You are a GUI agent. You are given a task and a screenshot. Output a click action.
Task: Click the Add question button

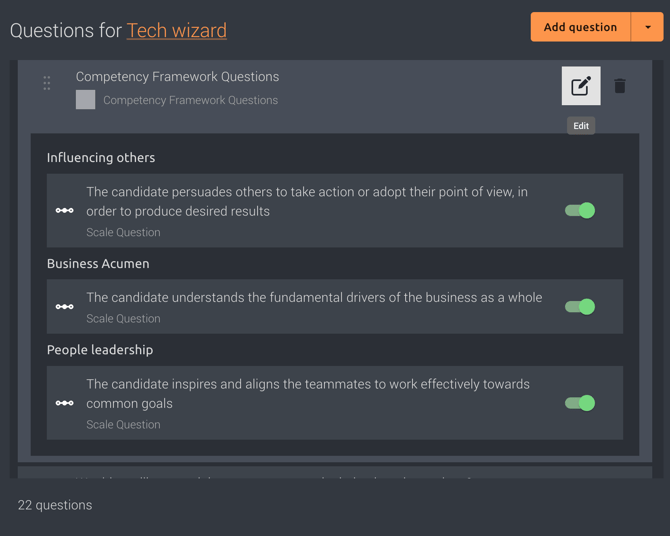coord(580,27)
